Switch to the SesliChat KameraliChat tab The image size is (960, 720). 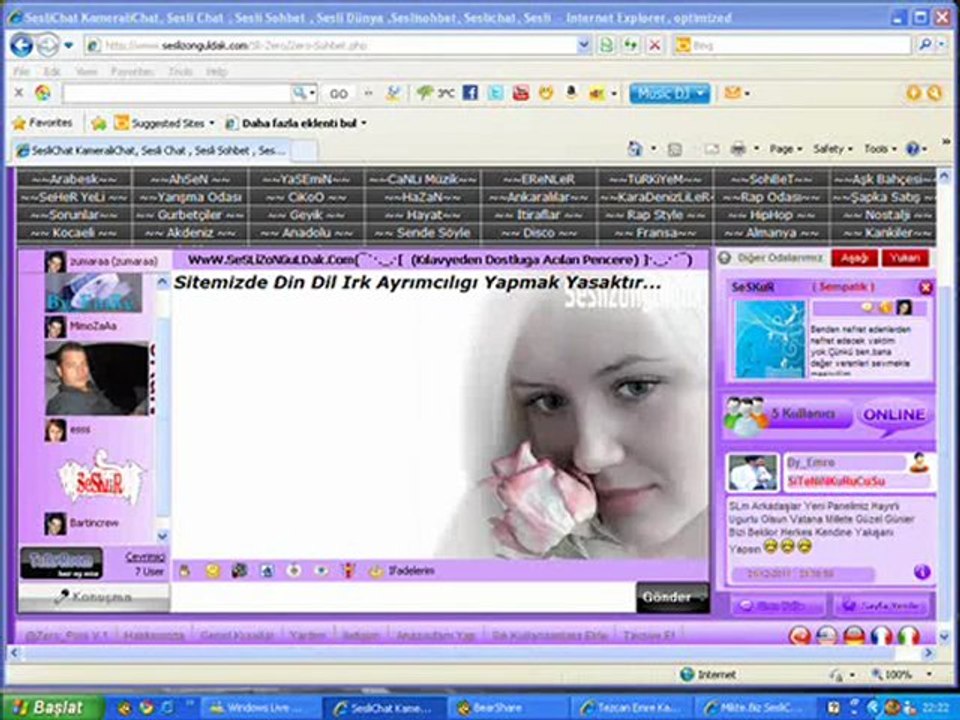150,150
